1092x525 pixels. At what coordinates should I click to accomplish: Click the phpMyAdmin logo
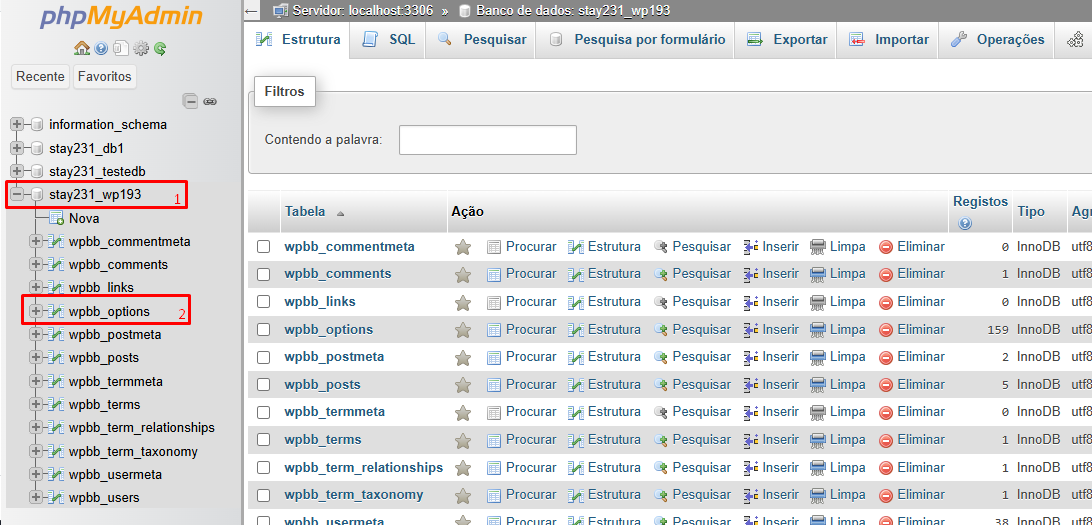pyautogui.click(x=121, y=17)
